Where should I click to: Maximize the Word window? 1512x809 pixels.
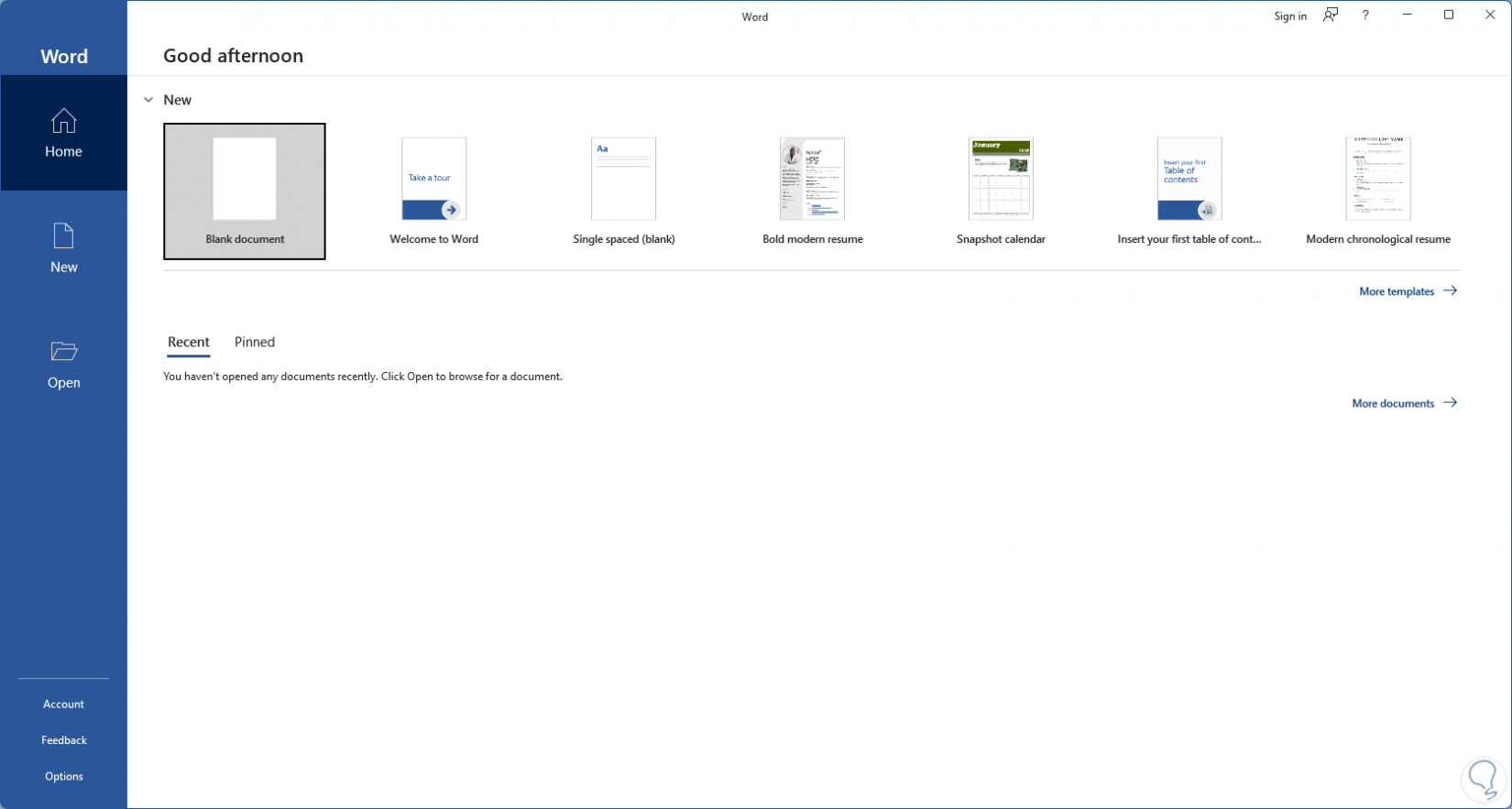click(x=1449, y=15)
